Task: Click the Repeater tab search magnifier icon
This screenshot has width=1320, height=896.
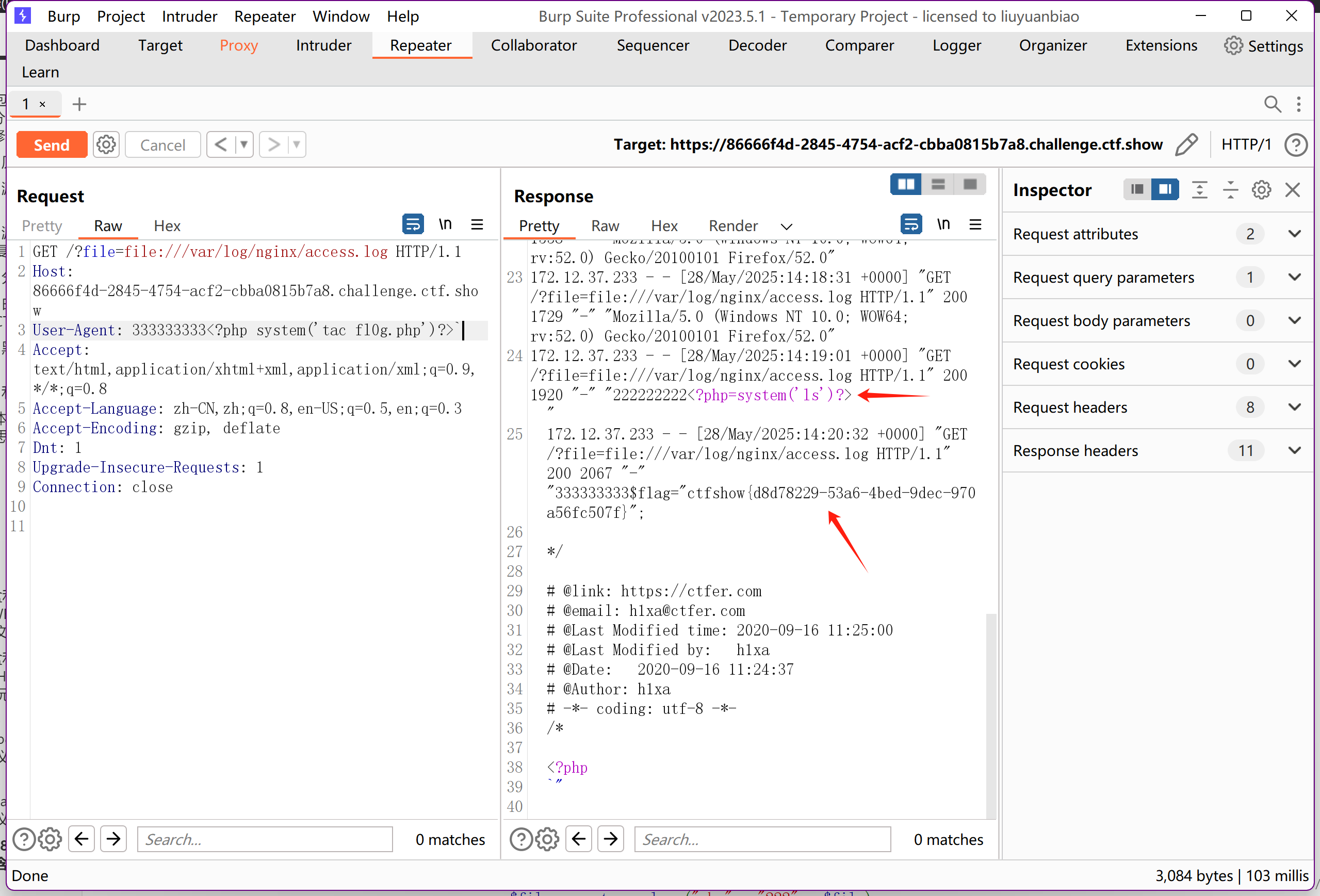Action: point(1272,104)
